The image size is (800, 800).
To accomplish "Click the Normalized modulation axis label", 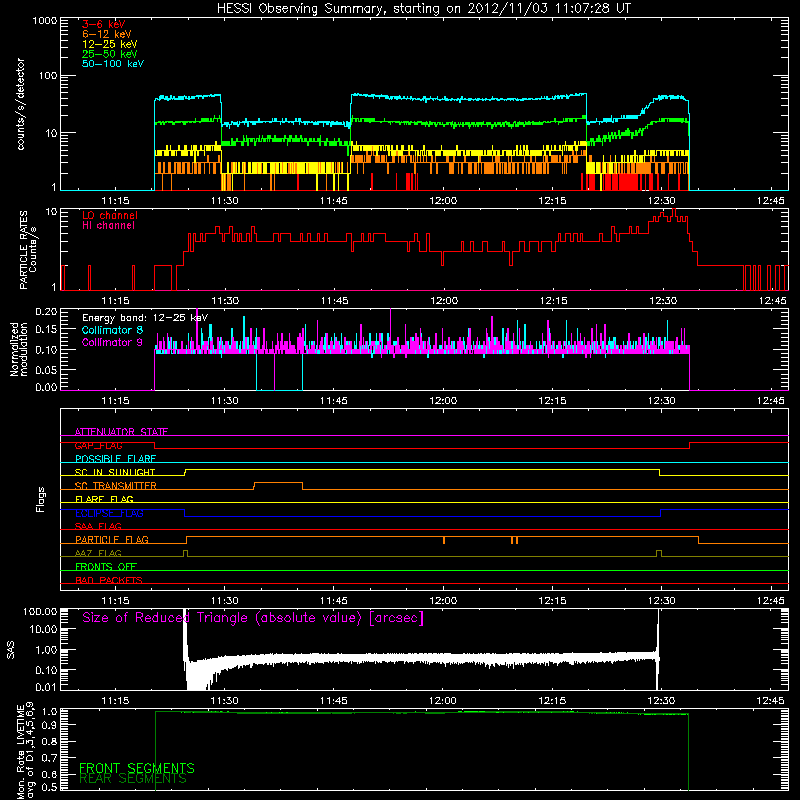I will tap(19, 349).
